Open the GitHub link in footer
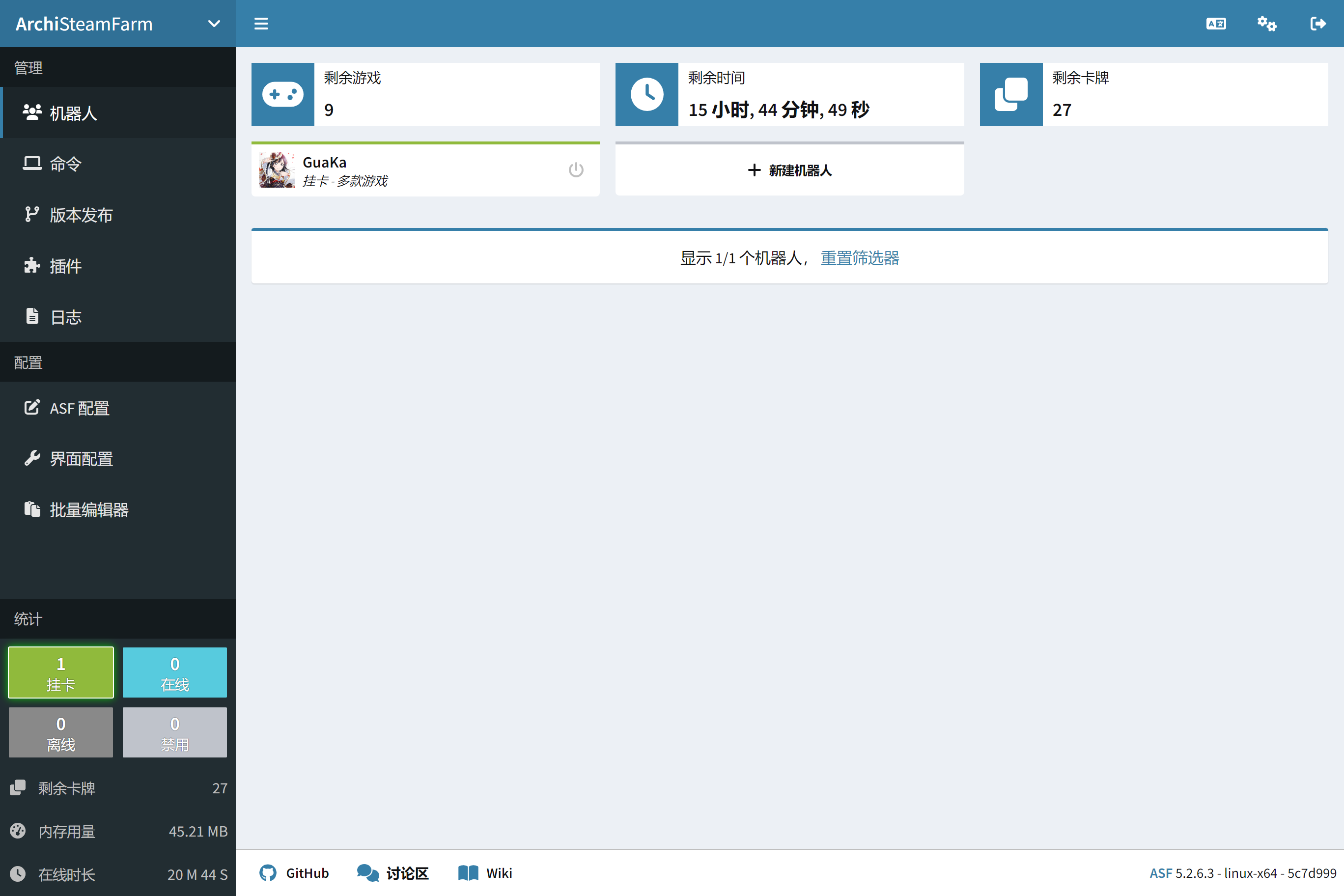 pyautogui.click(x=294, y=873)
